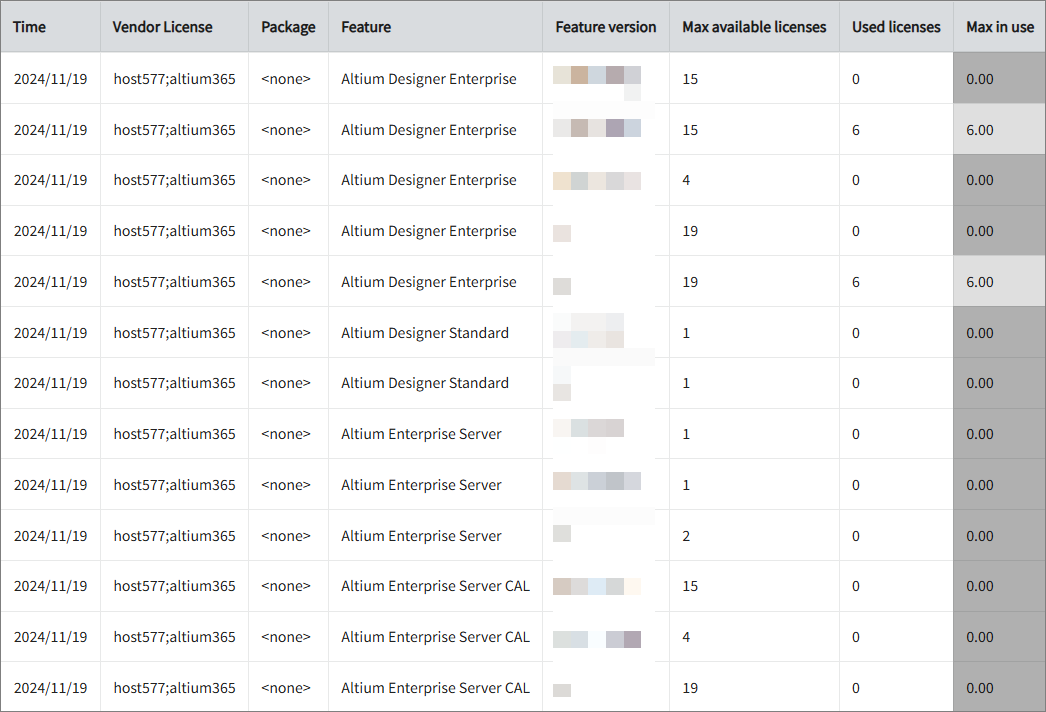The width and height of the screenshot is (1046, 712).
Task: Click the Altium Designer Enterprise row showing 6 used licenses
Action: coord(429,129)
